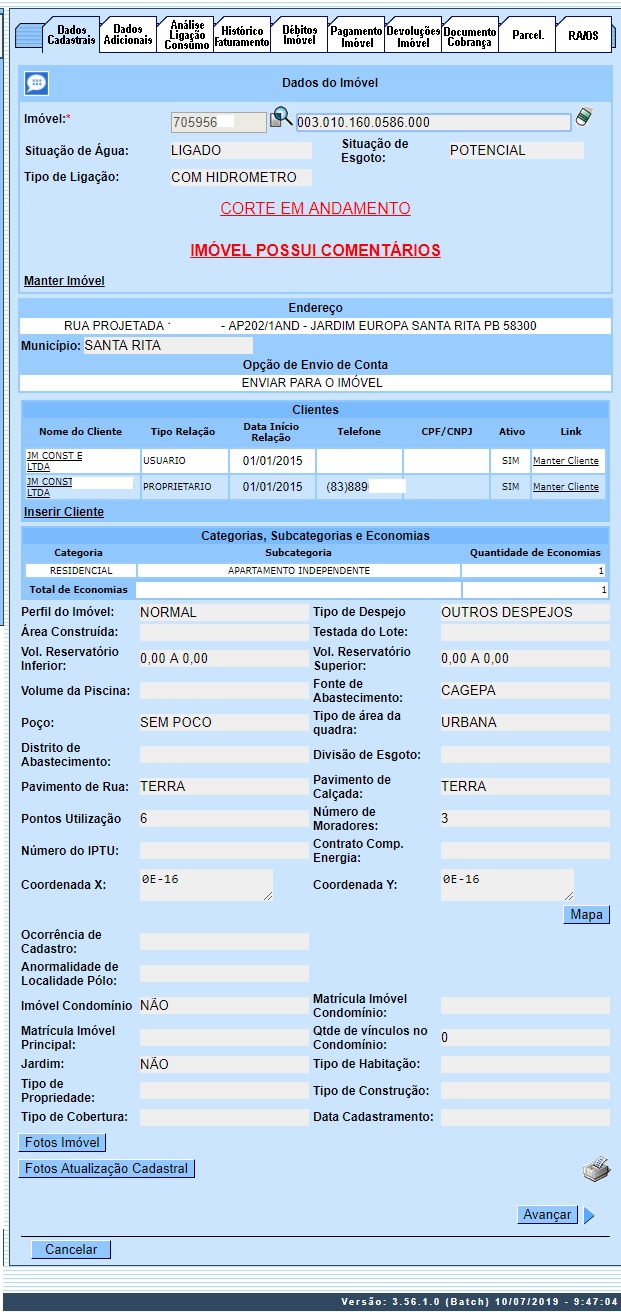The image size is (621, 1312).
Task: Click the comments speech bubble icon
Action: click(36, 84)
